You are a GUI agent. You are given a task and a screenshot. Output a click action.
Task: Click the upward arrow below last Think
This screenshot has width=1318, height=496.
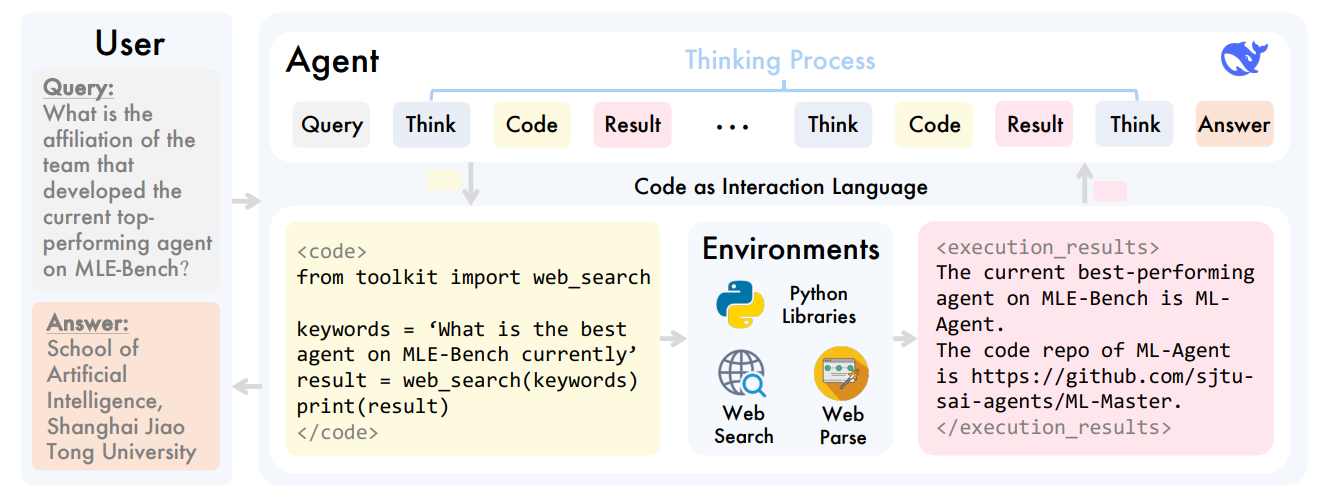click(1082, 184)
